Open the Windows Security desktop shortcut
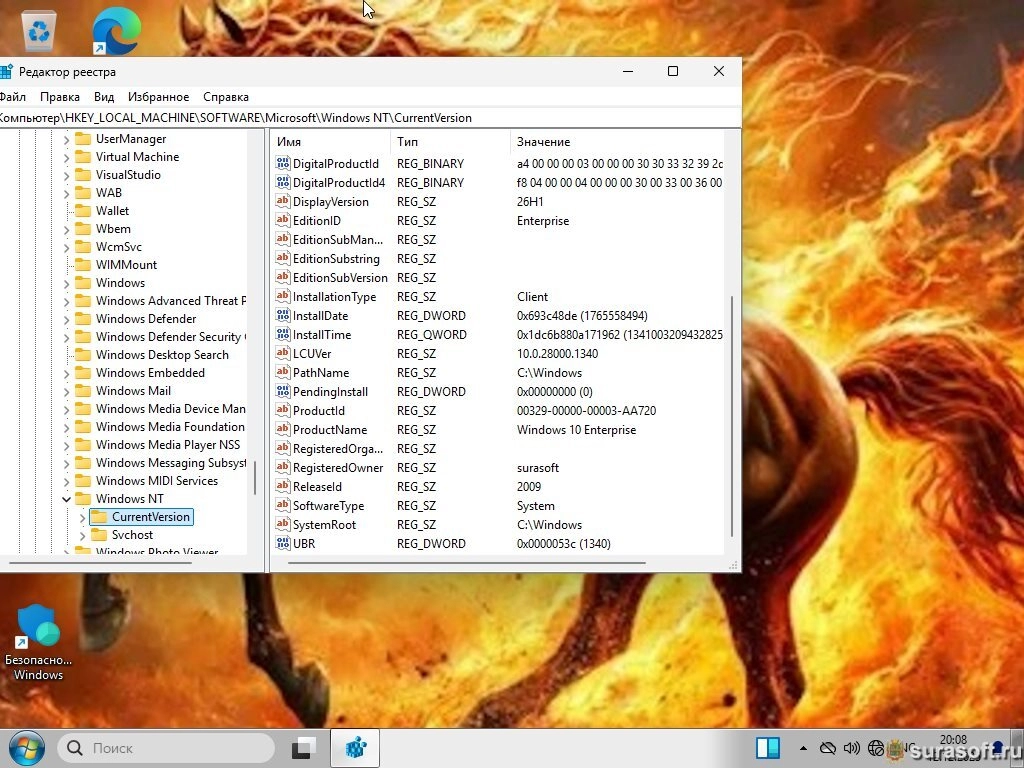Viewport: 1024px width, 768px height. click(38, 643)
